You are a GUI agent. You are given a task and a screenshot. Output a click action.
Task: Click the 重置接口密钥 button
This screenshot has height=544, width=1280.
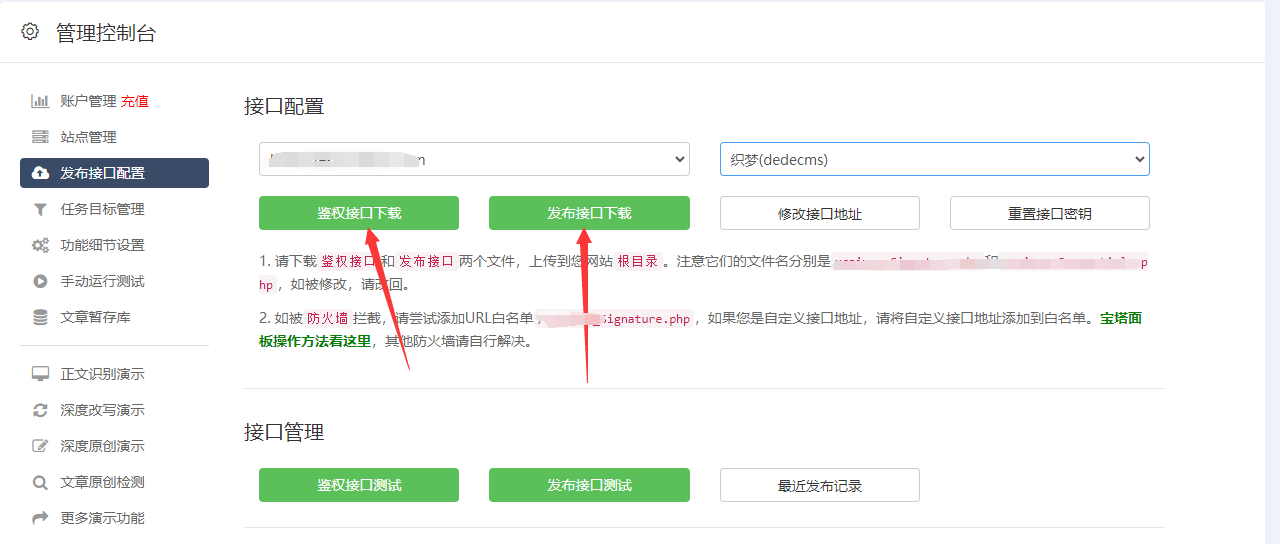[1049, 213]
